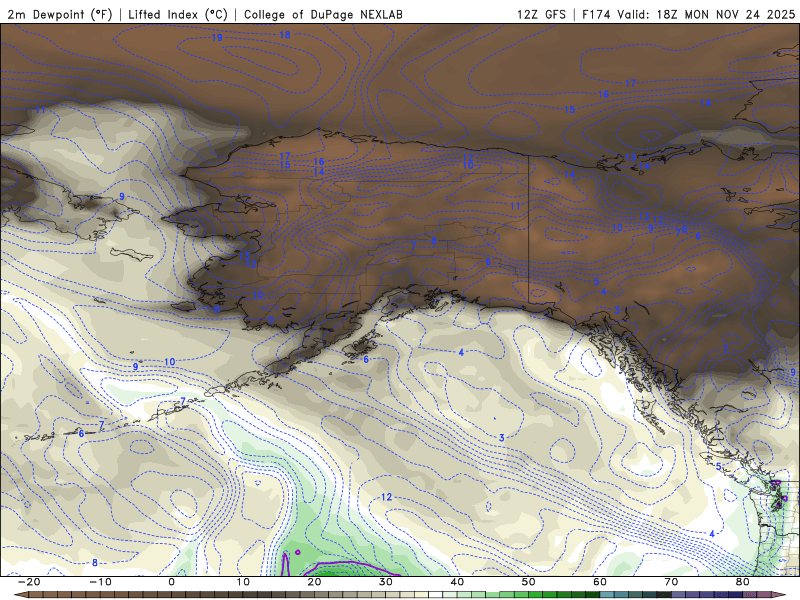Image resolution: width=800 pixels, height=600 pixels.
Task: Click the "0" value on the color scale
Action: pos(171,582)
